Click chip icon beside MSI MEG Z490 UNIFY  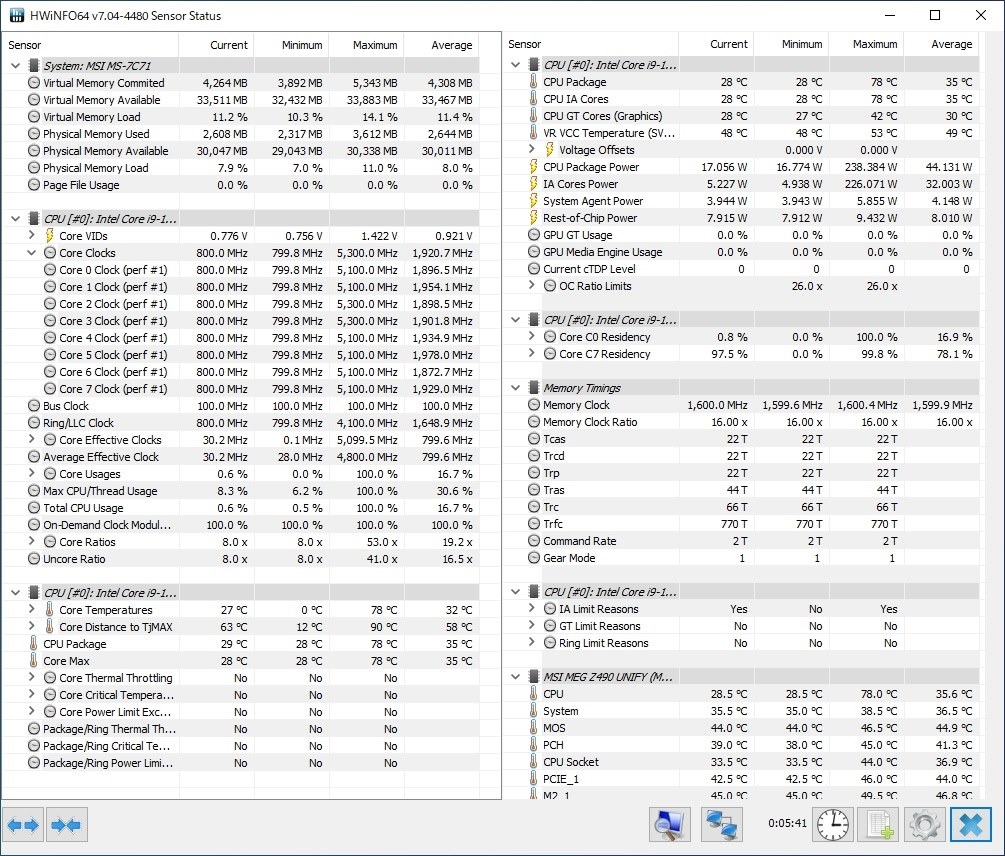click(533, 677)
